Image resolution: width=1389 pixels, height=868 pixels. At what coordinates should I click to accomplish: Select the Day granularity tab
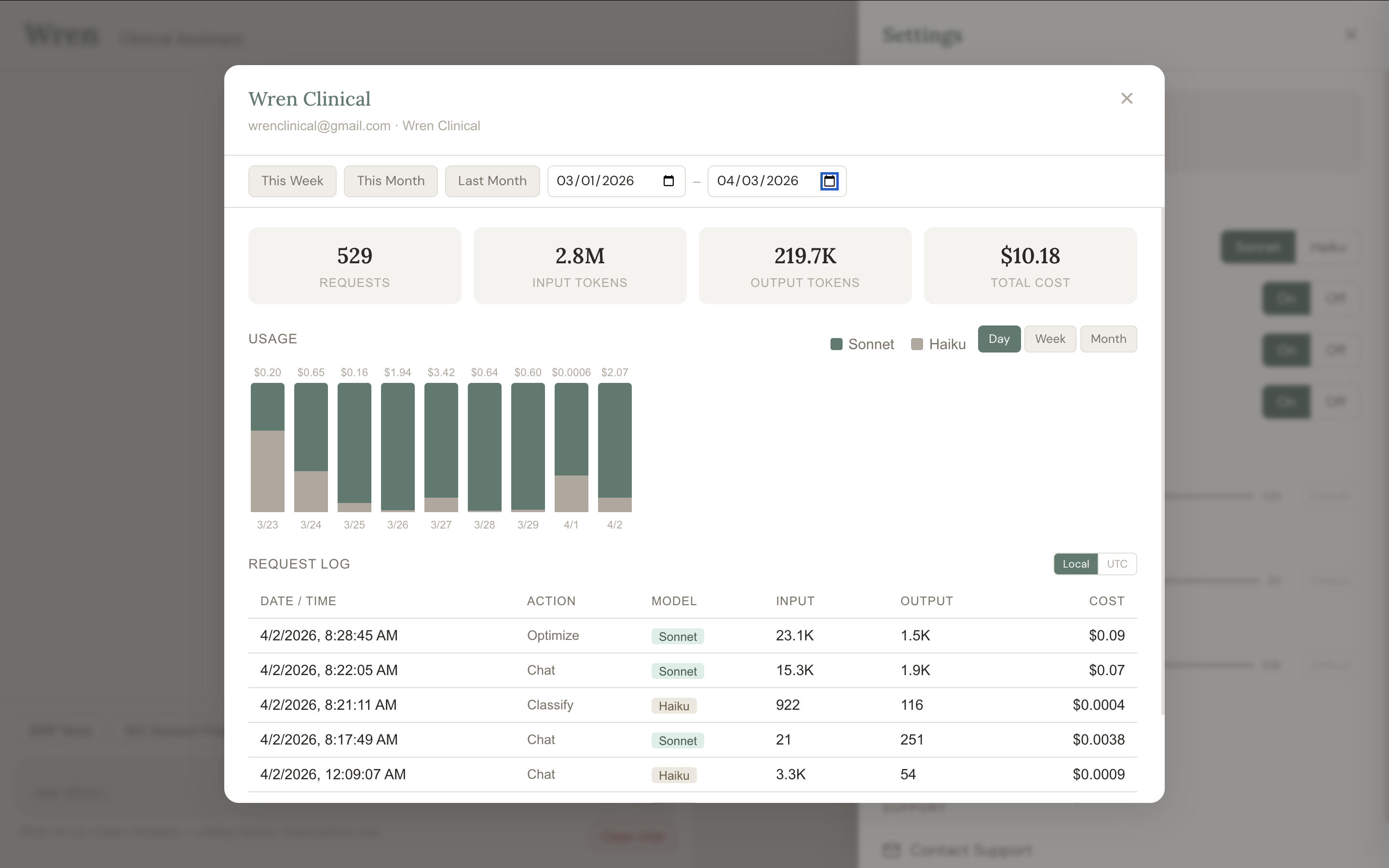tap(999, 339)
